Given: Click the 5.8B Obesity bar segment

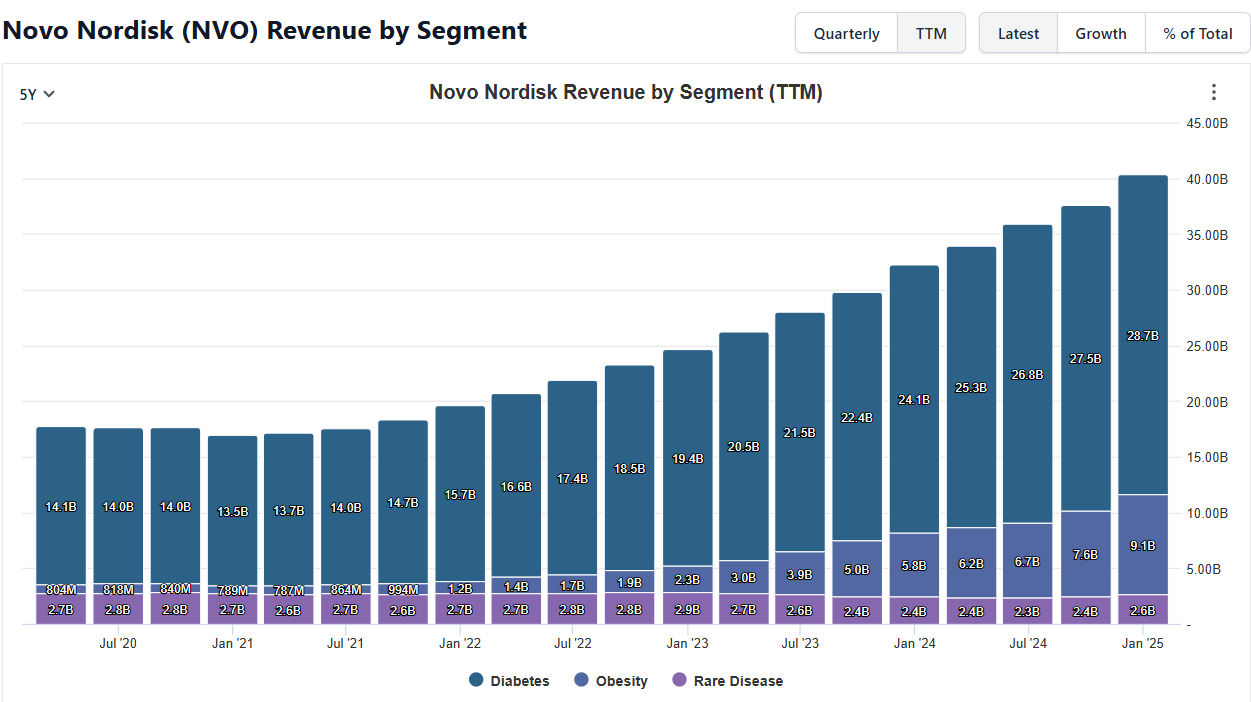Looking at the screenshot, I should 914,565.
